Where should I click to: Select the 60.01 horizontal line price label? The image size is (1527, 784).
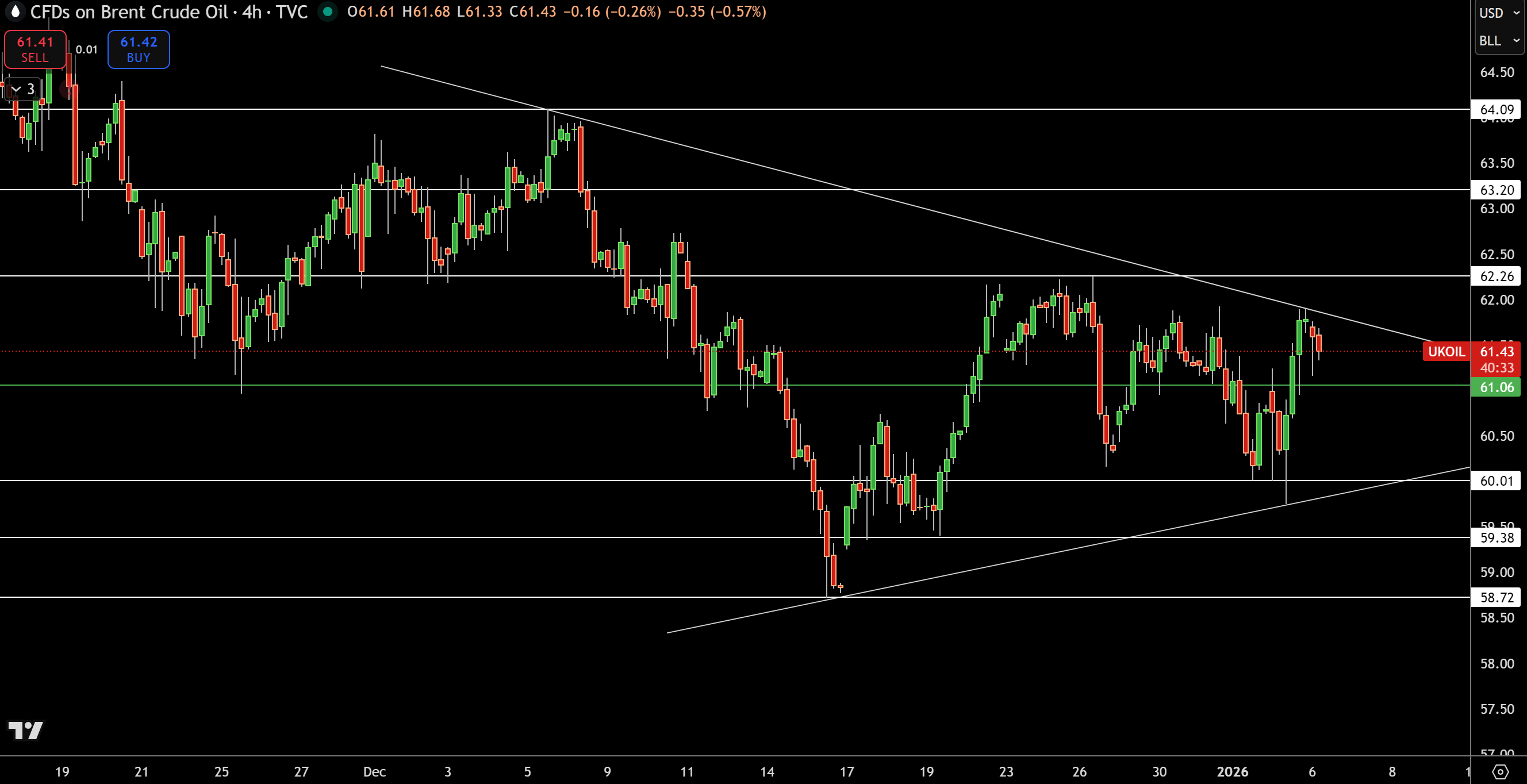pos(1497,481)
